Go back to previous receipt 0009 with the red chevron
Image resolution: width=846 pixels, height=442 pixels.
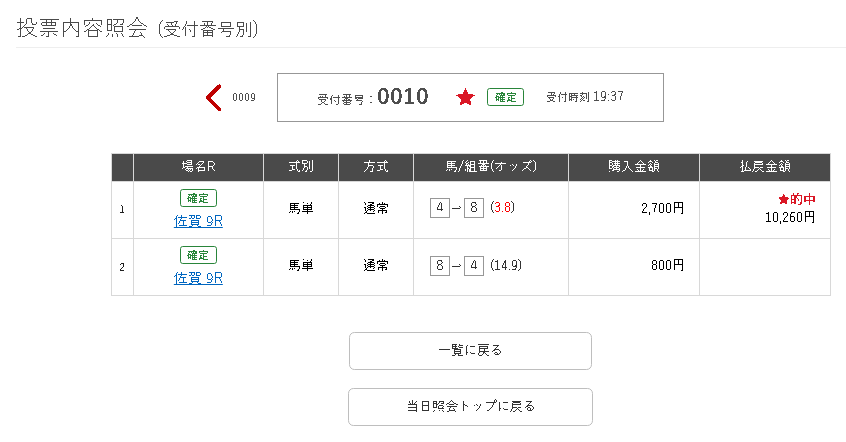tap(214, 98)
